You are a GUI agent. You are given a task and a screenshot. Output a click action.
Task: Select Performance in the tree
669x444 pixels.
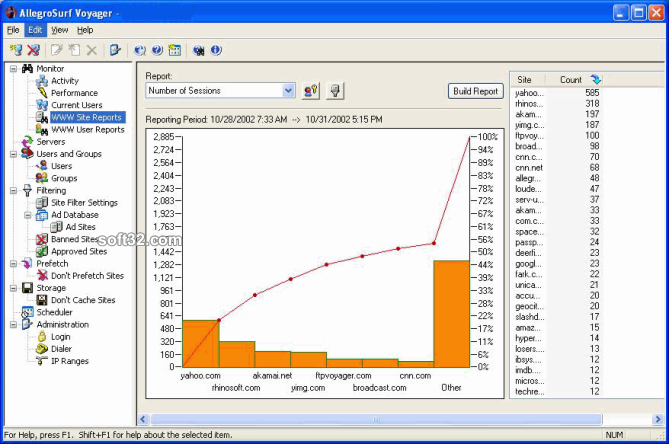(x=74, y=93)
